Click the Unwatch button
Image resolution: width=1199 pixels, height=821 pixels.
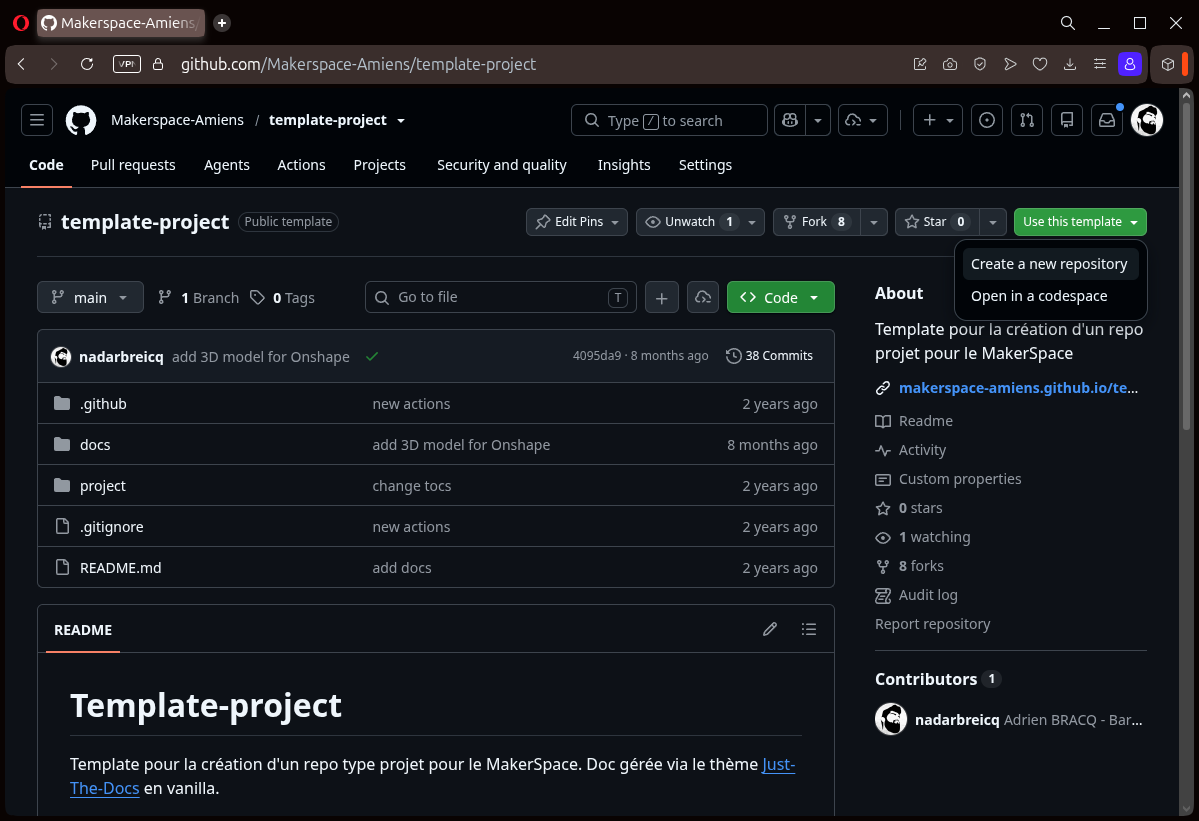pyautogui.click(x=690, y=222)
